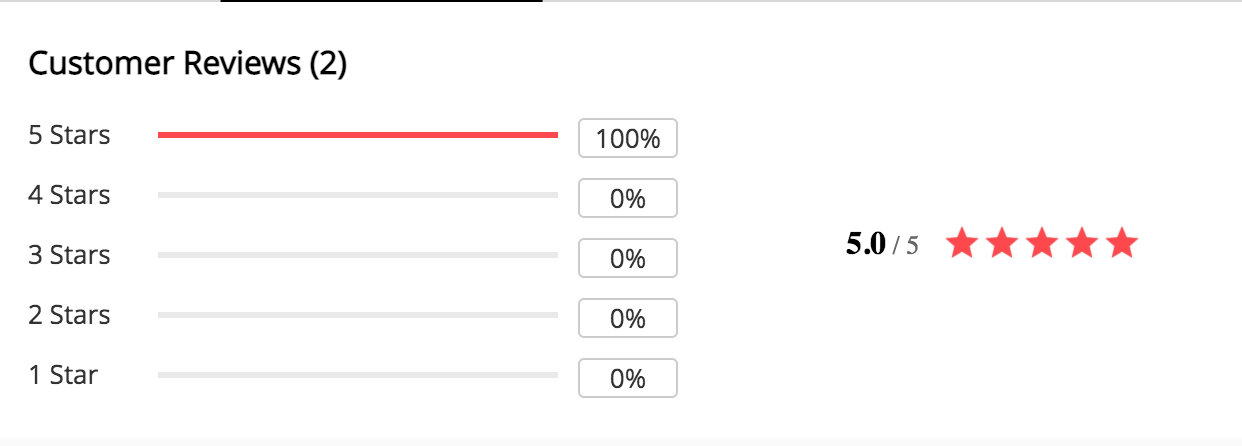Click the second red rating star

click(x=1001, y=243)
